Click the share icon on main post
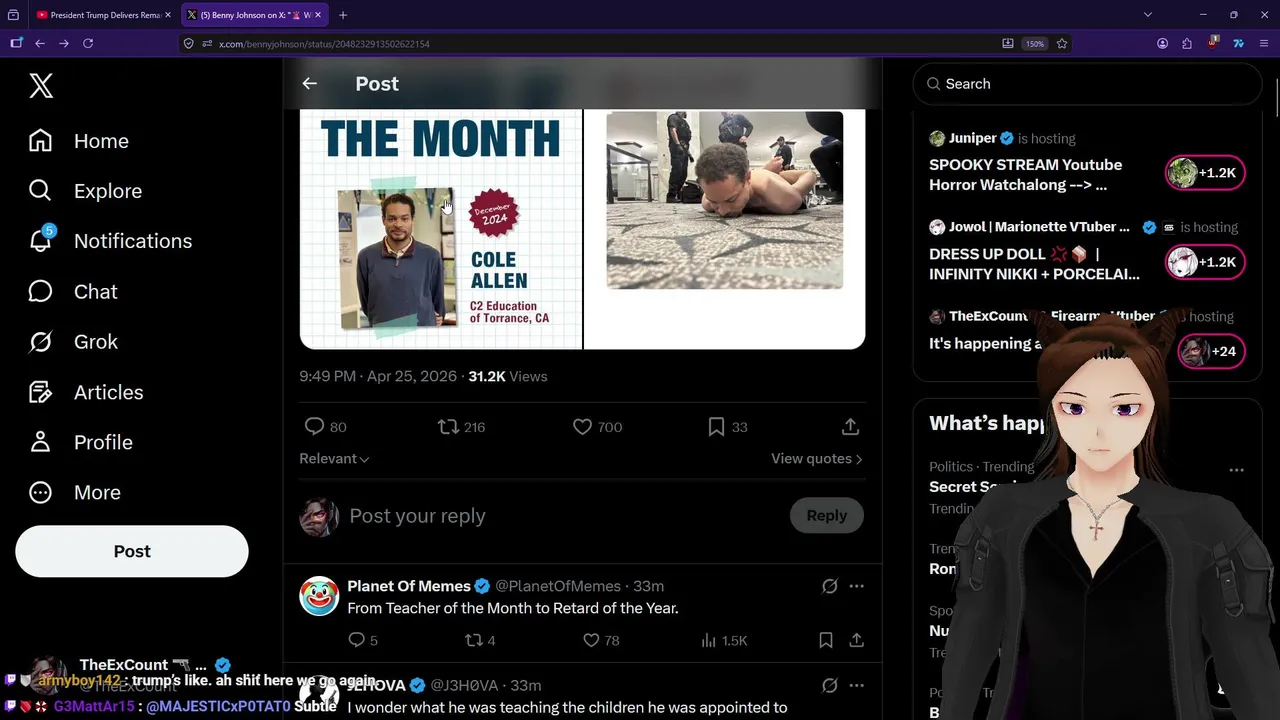This screenshot has width=1280, height=720. [850, 427]
